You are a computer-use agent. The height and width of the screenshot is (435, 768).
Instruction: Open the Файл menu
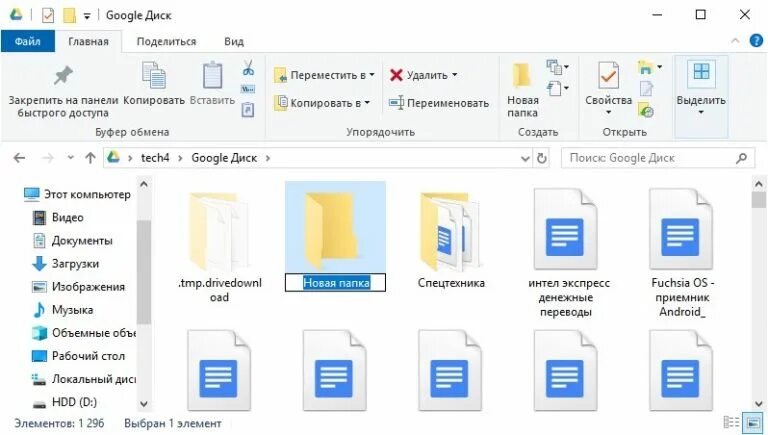coord(27,41)
